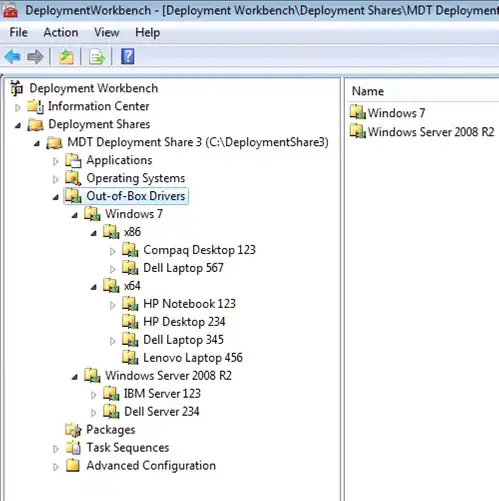
Task: Click the Applications folder icon in tree
Action: [73, 160]
